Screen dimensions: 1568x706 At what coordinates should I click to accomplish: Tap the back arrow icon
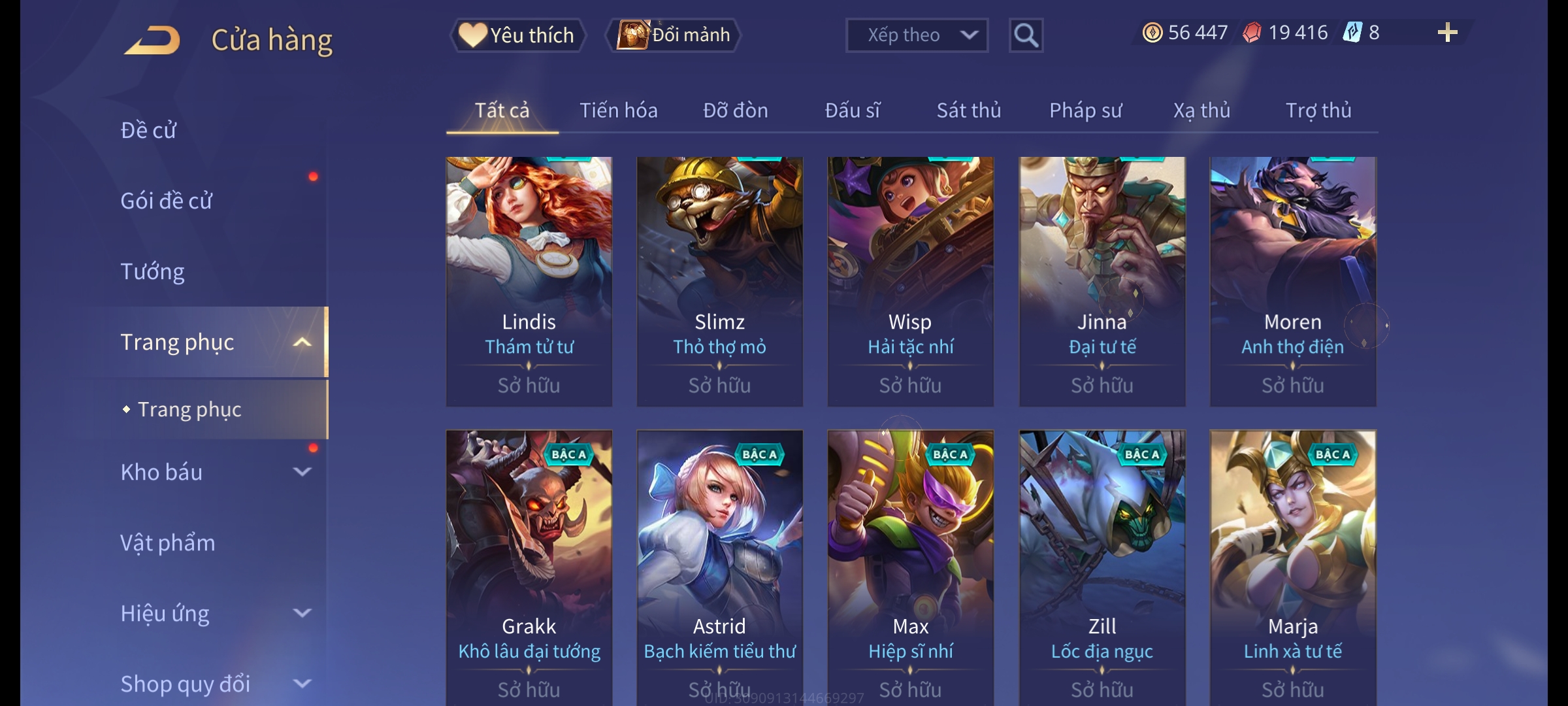(152, 40)
